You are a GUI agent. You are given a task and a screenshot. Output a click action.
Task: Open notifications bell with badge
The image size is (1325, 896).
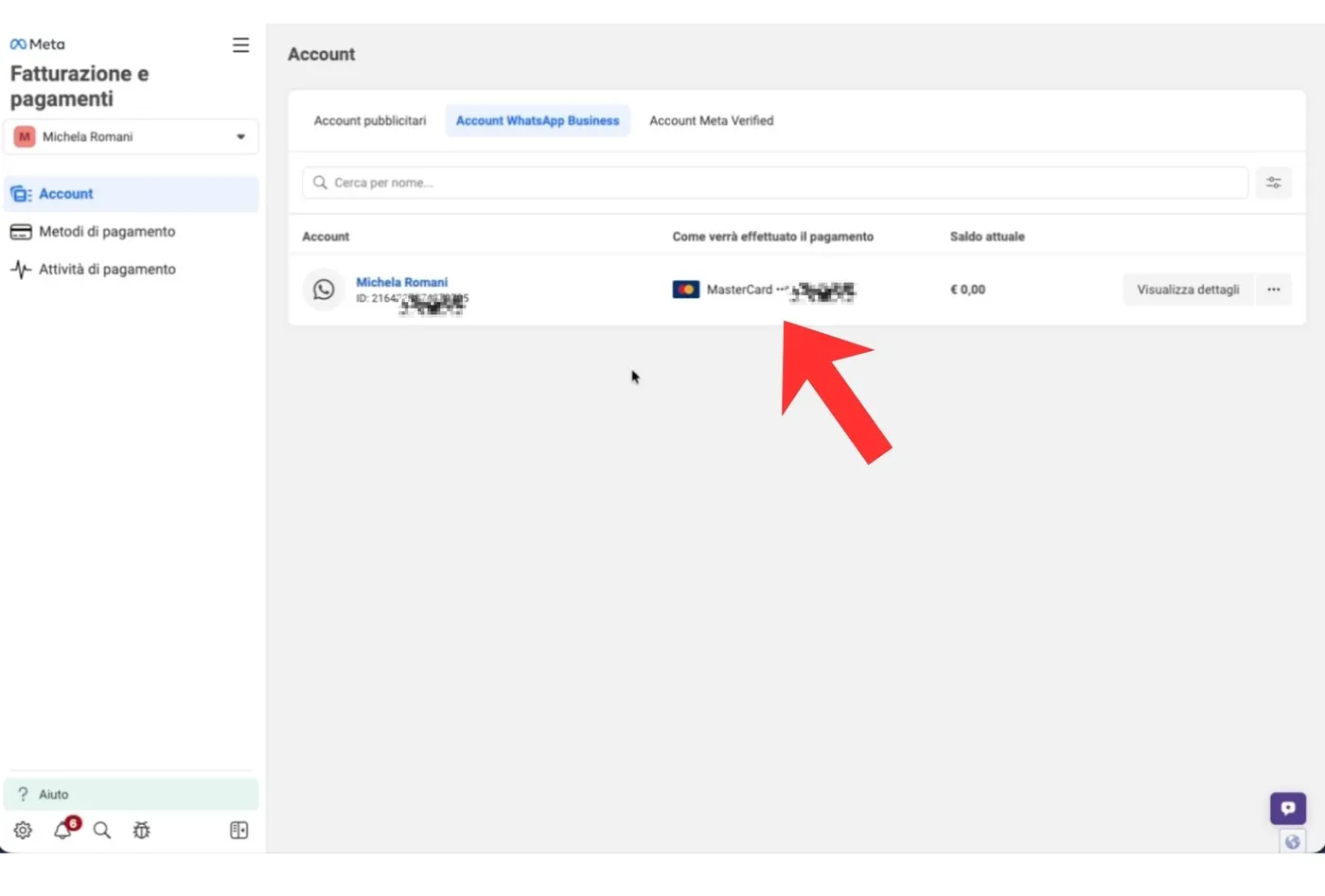[63, 830]
